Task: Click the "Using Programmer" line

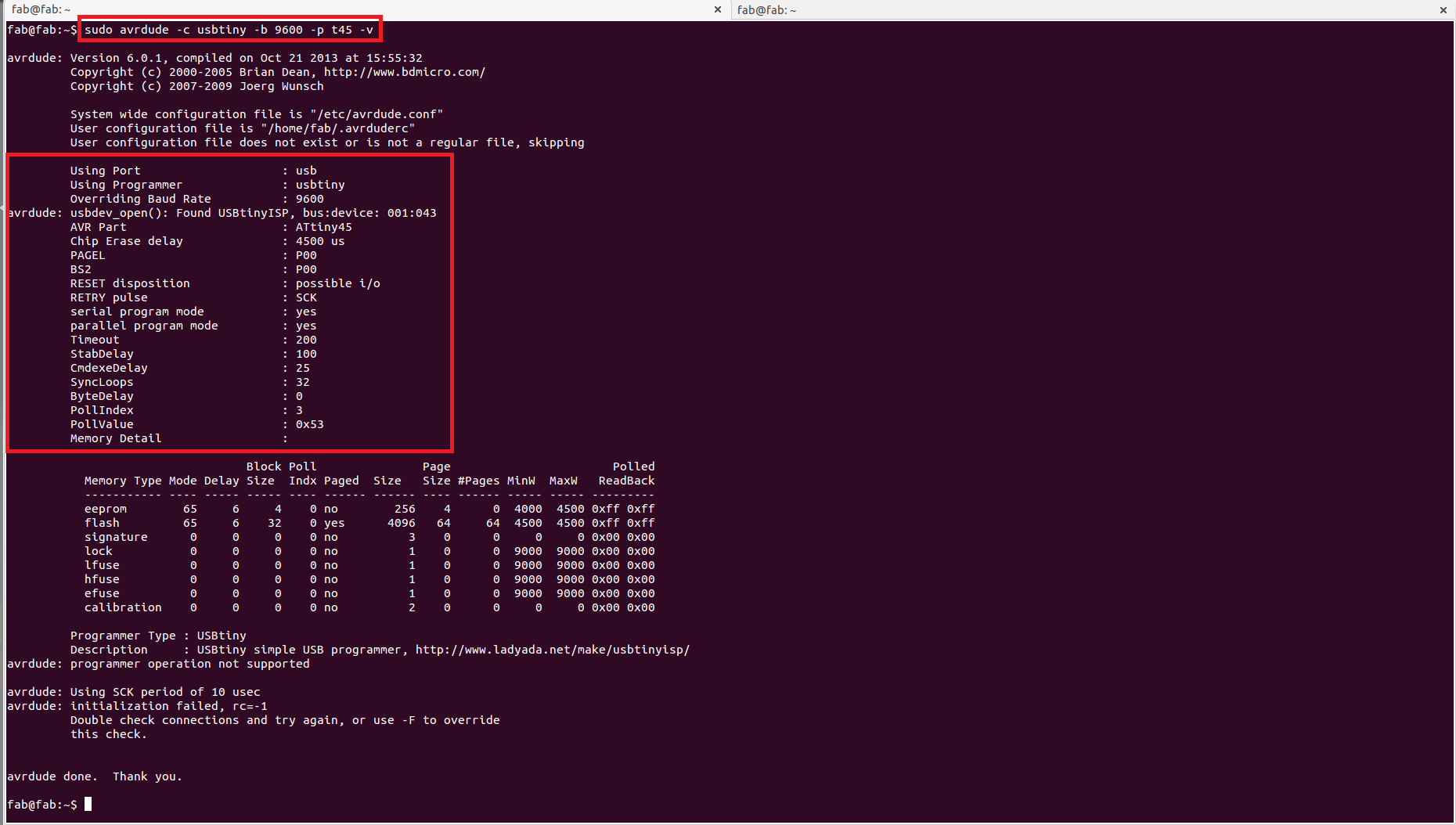Action: [207, 185]
